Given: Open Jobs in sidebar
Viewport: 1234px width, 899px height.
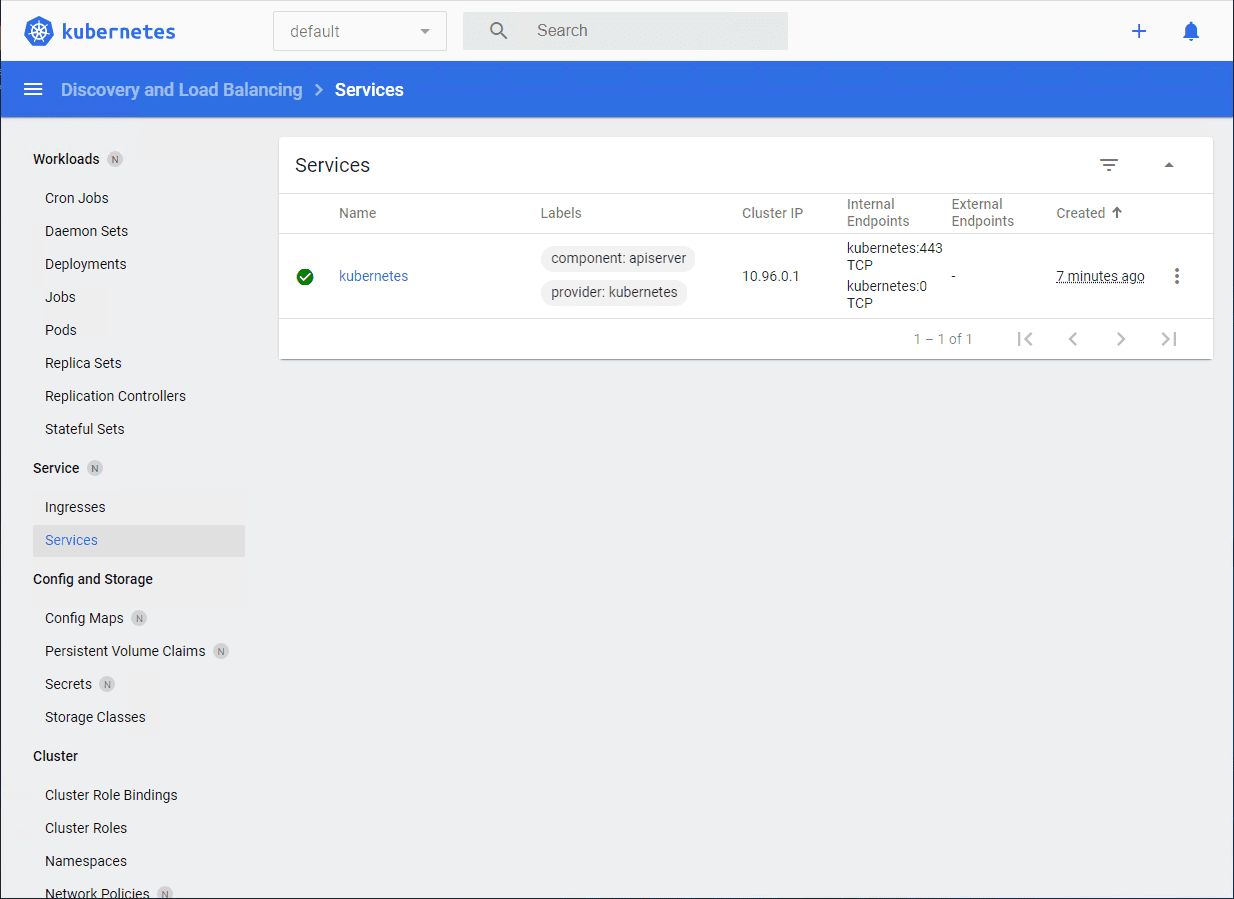Looking at the screenshot, I should coord(60,297).
